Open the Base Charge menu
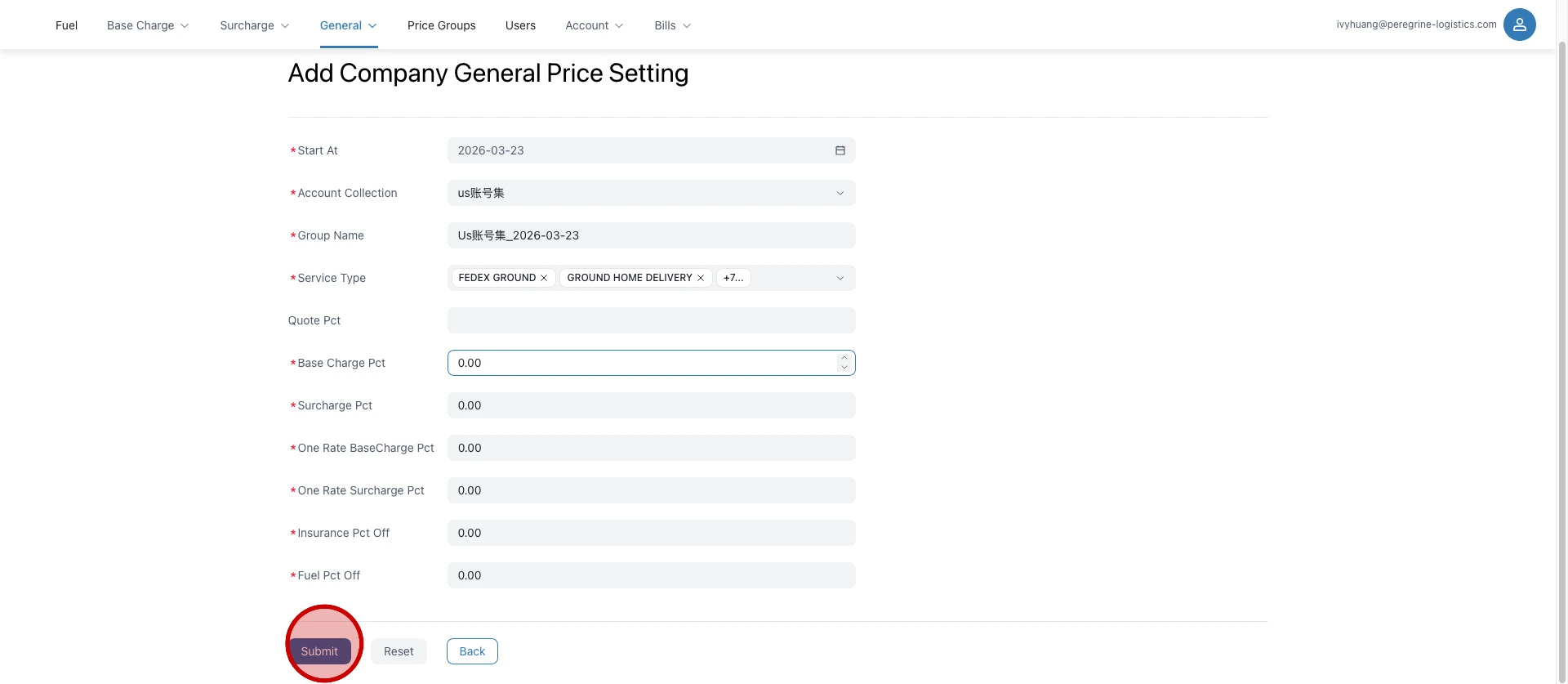The image size is (1568, 684). pos(148,25)
